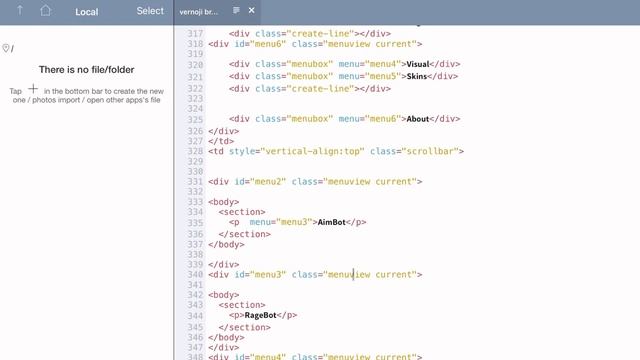Screen dimensions: 640x360
Task: Click the 'RageBot' text on line 344
Action: [x=260, y=315]
